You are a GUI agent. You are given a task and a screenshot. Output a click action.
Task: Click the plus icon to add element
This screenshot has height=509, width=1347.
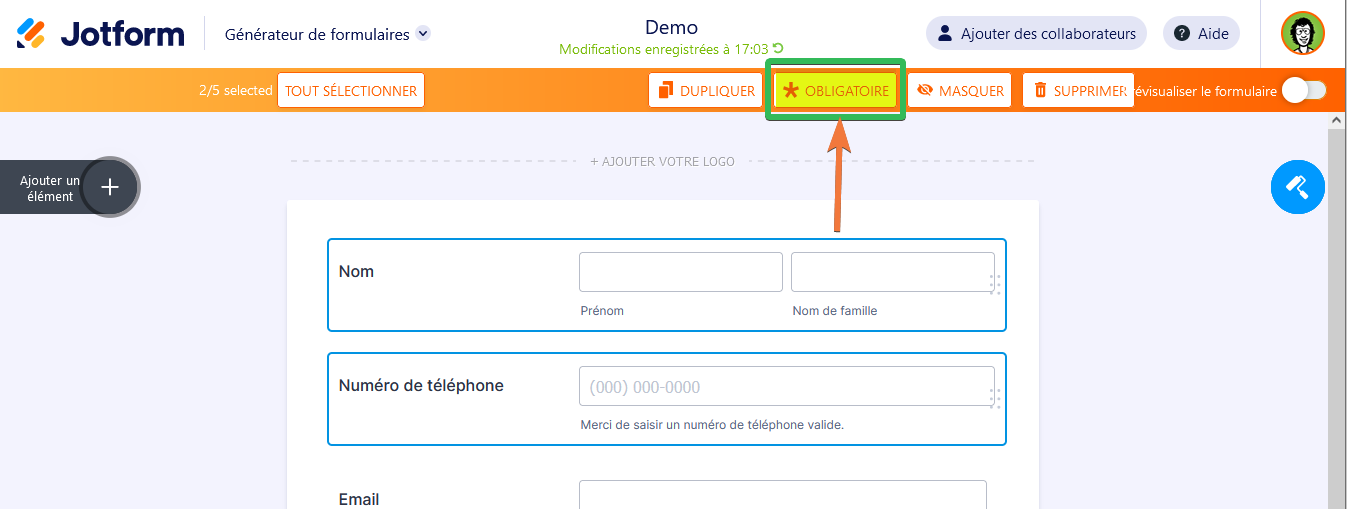click(110, 187)
